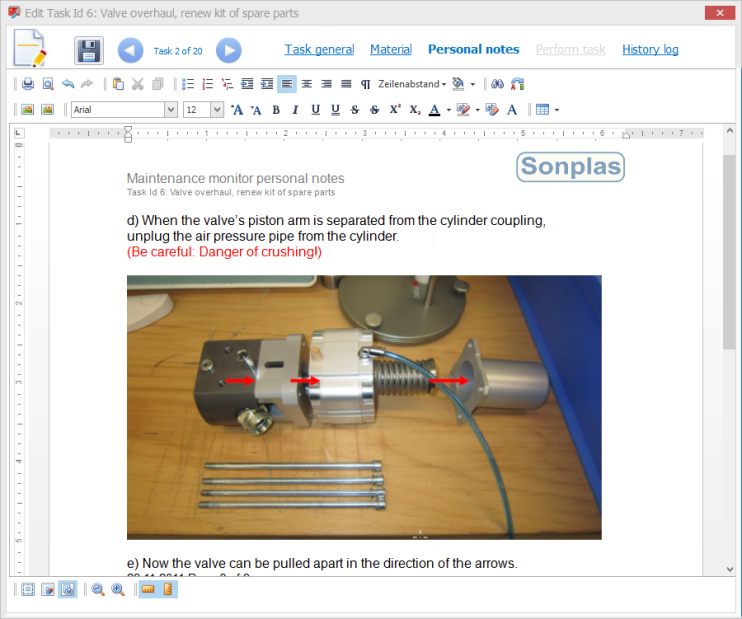Click the zoom in magnifier icon
This screenshot has width=742, height=619.
(118, 590)
